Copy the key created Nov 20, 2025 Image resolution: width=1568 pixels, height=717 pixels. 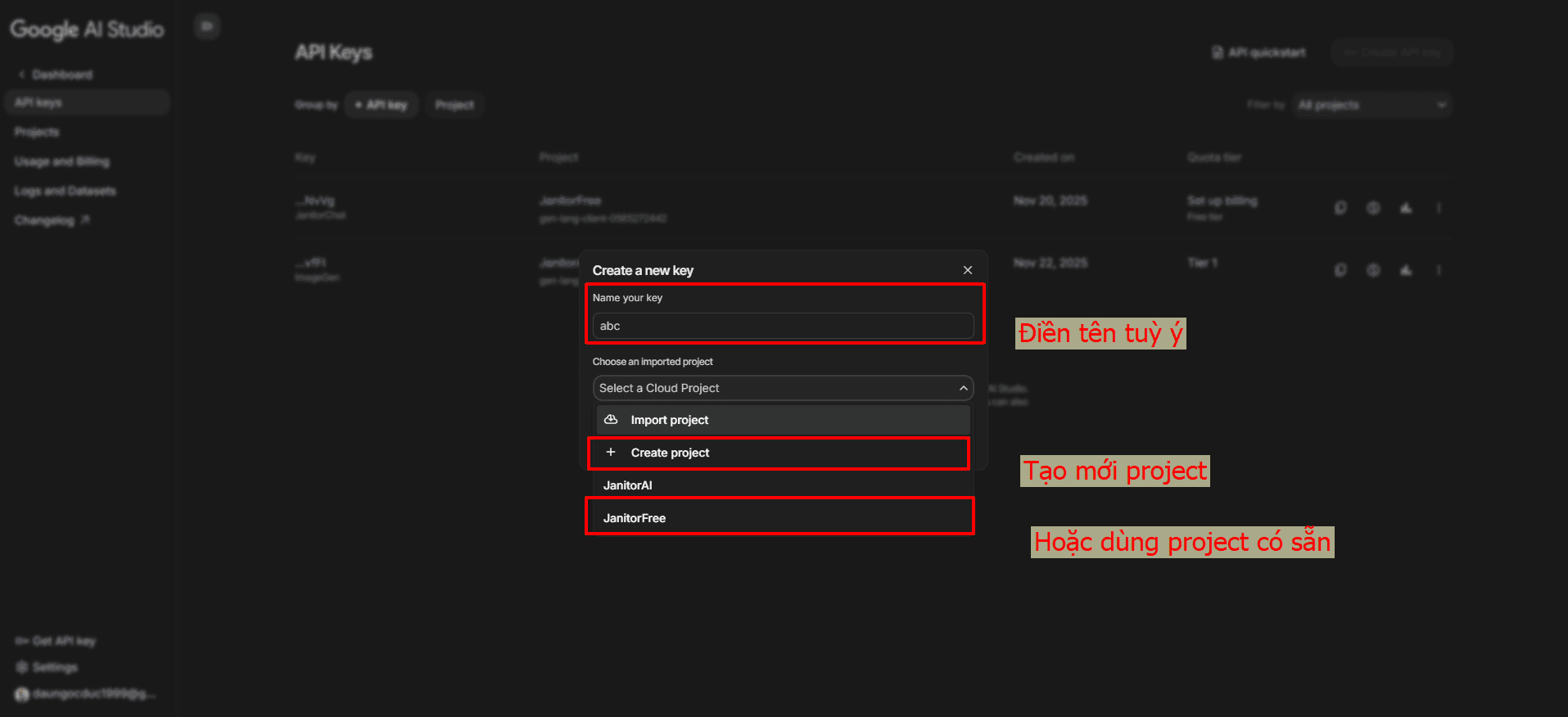(x=1340, y=208)
